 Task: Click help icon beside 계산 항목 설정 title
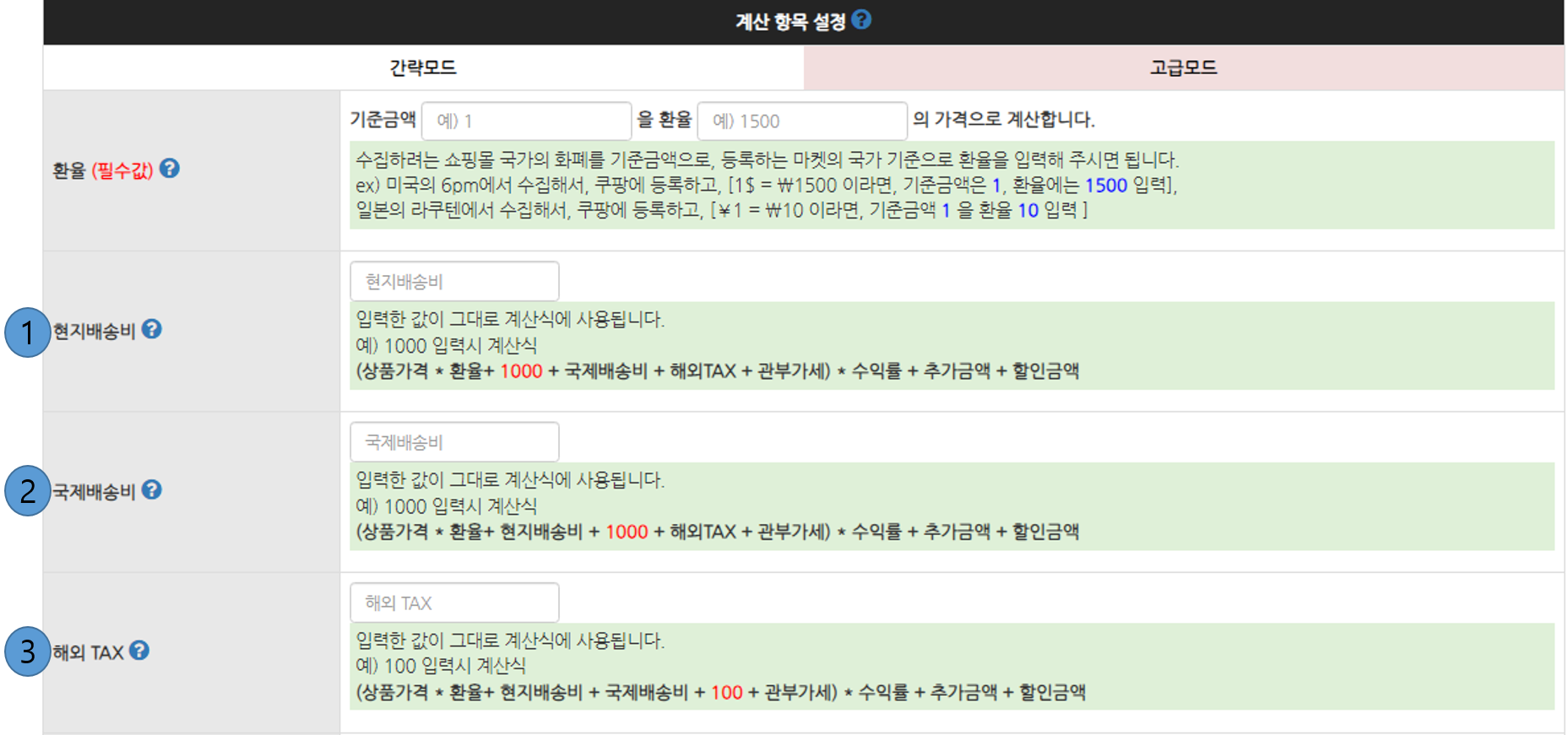(x=860, y=19)
